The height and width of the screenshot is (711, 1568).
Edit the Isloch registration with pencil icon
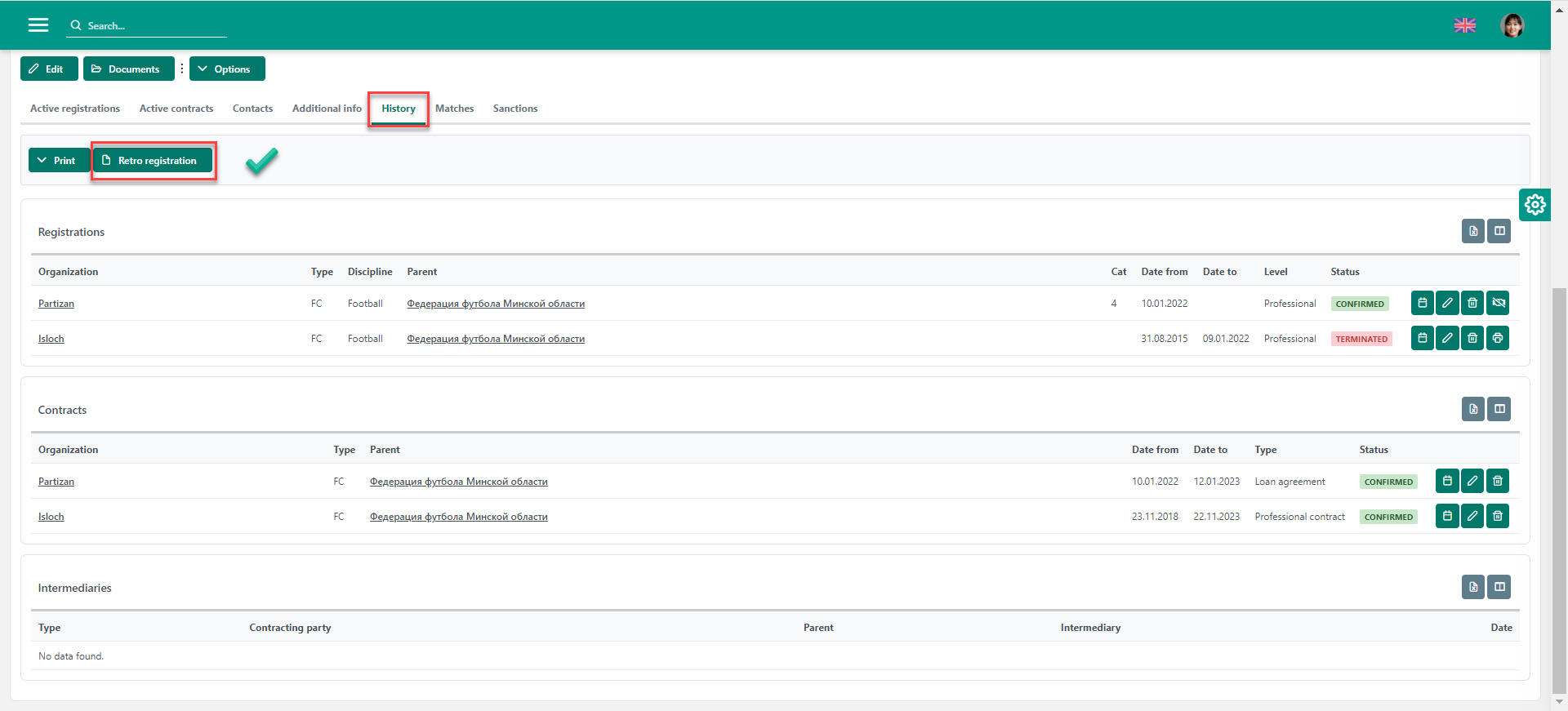click(x=1447, y=338)
